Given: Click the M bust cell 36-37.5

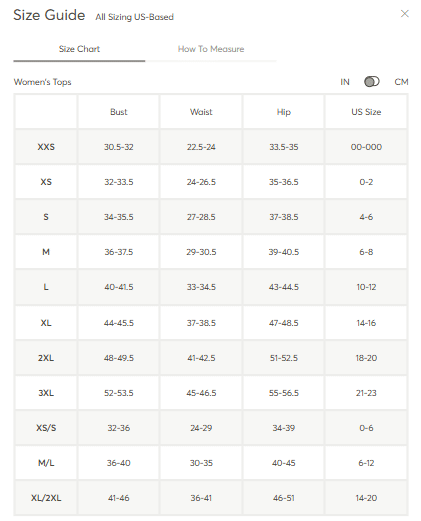Looking at the screenshot, I should click(119, 252).
